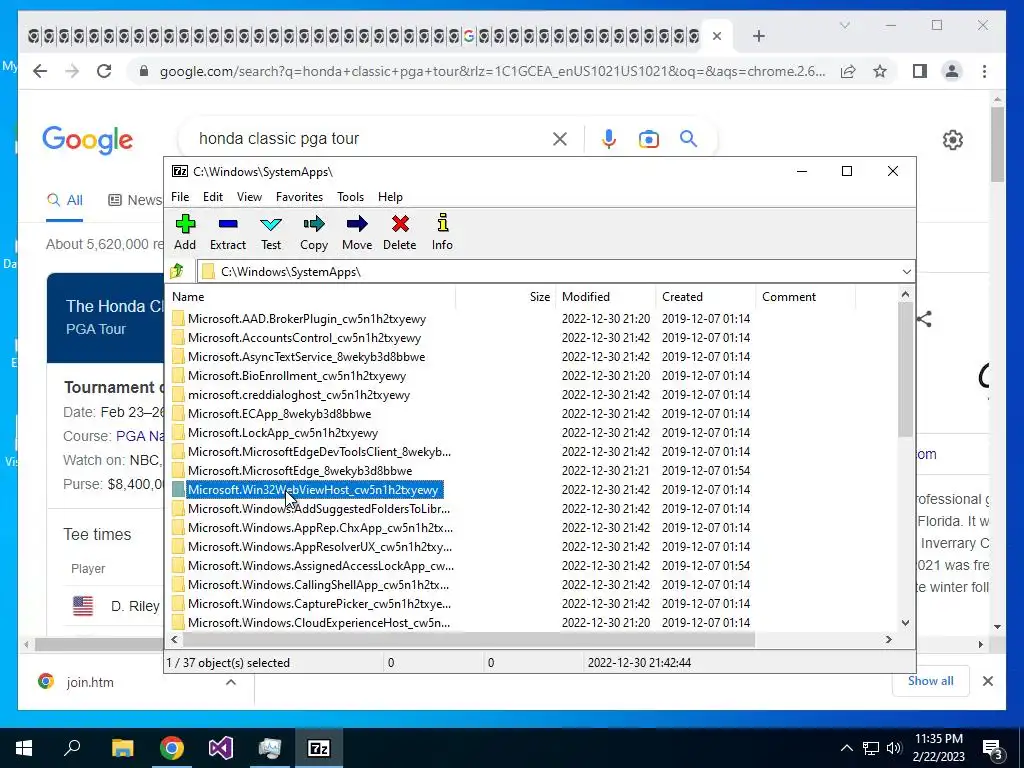
Task: Run the Test archive tool
Action: tap(271, 232)
